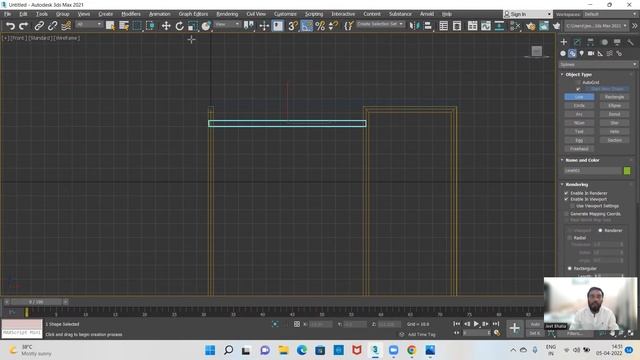Viewport: 640px width, 360px height.
Task: Select the Bind to Space Warp tool
Action: click(x=66, y=26)
